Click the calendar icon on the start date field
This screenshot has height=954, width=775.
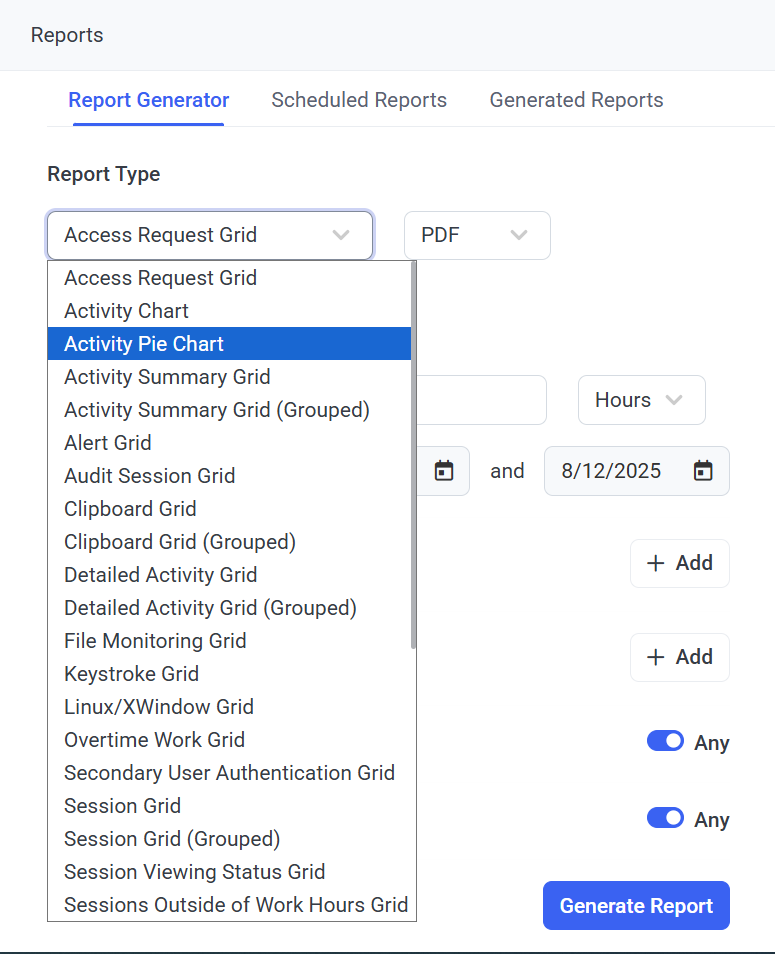(x=444, y=471)
